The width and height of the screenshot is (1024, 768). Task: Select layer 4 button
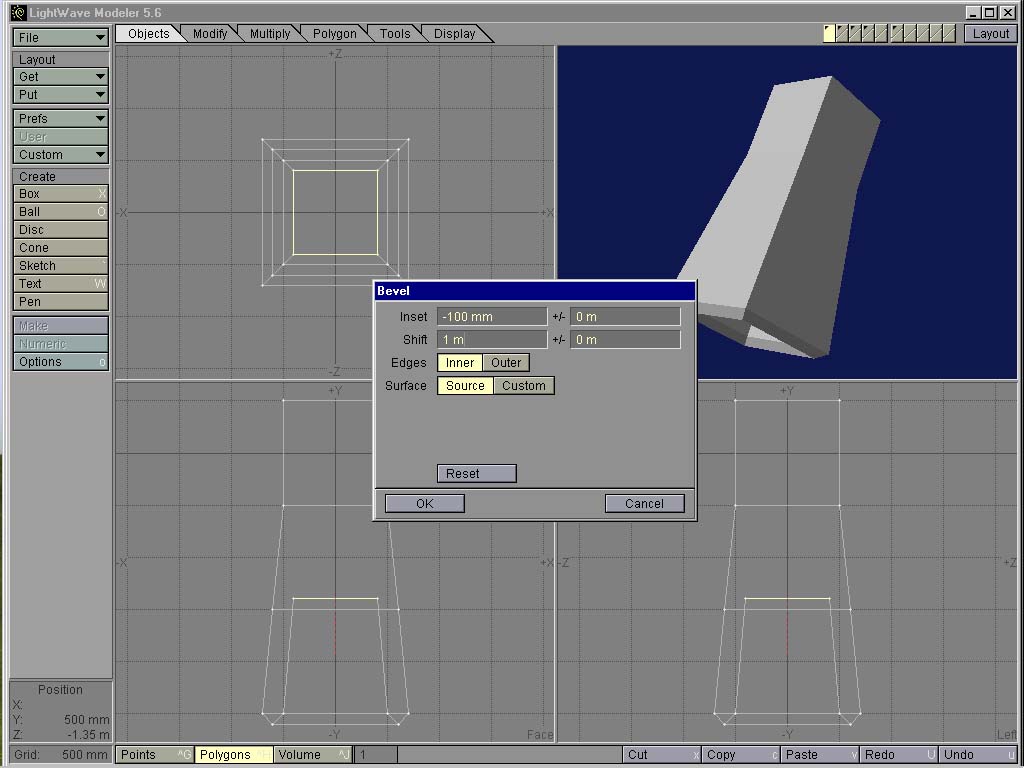click(x=868, y=33)
